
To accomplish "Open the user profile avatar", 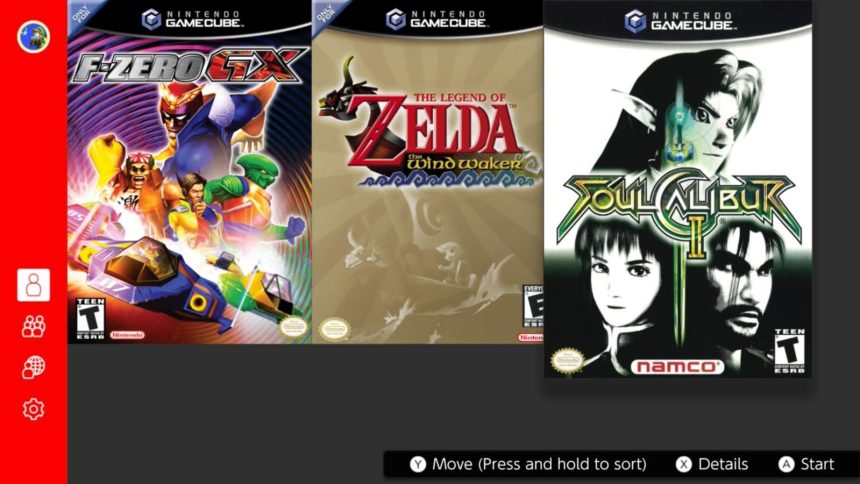I will (x=33, y=37).
